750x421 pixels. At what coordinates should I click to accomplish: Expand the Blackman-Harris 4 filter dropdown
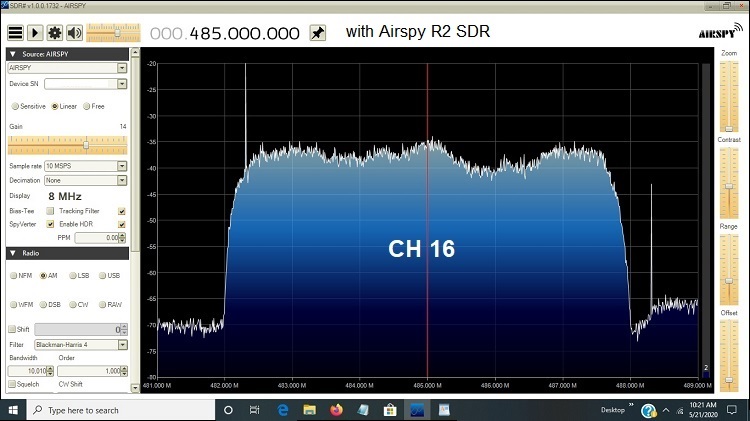pos(121,344)
